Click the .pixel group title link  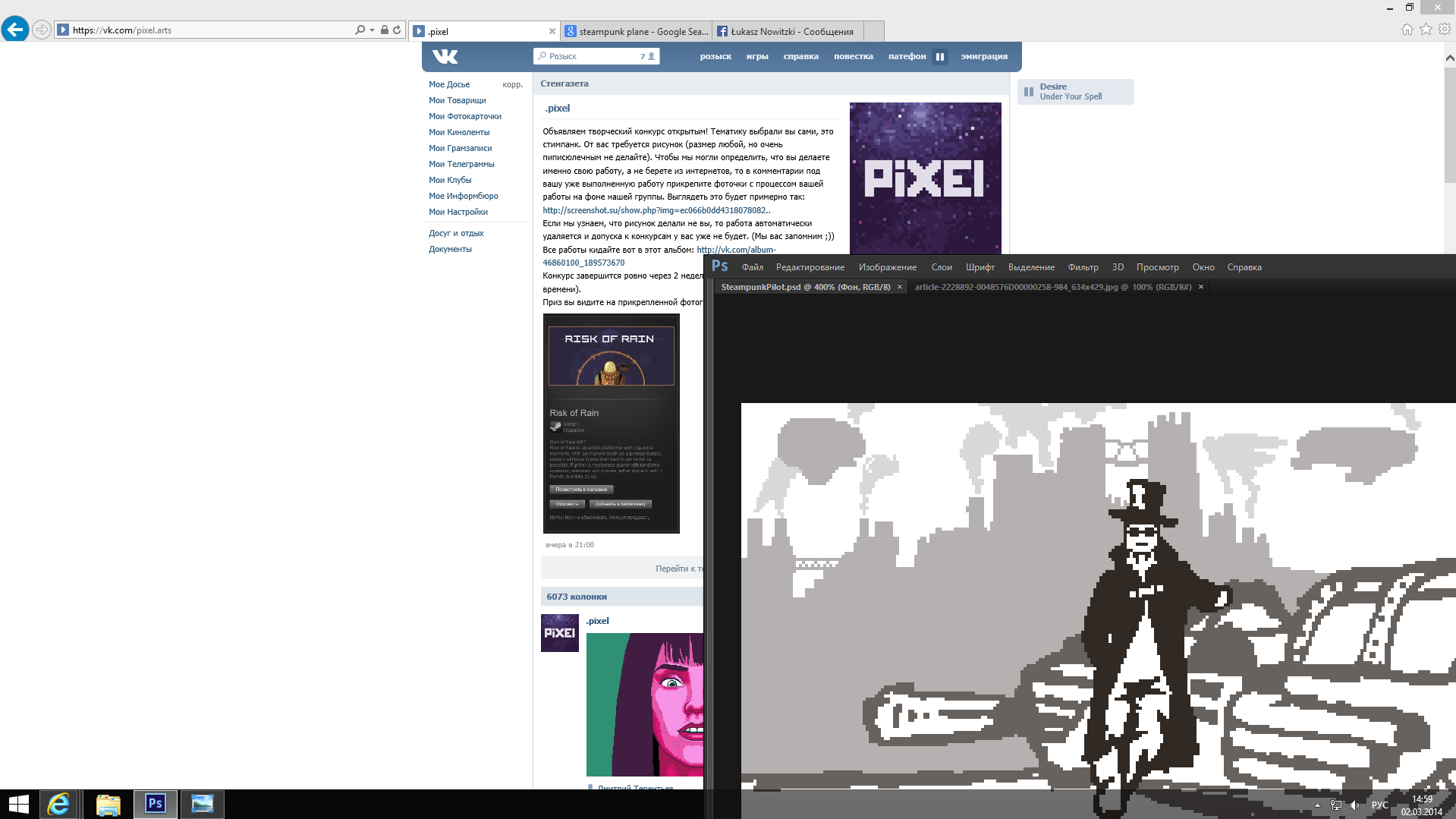pos(558,109)
